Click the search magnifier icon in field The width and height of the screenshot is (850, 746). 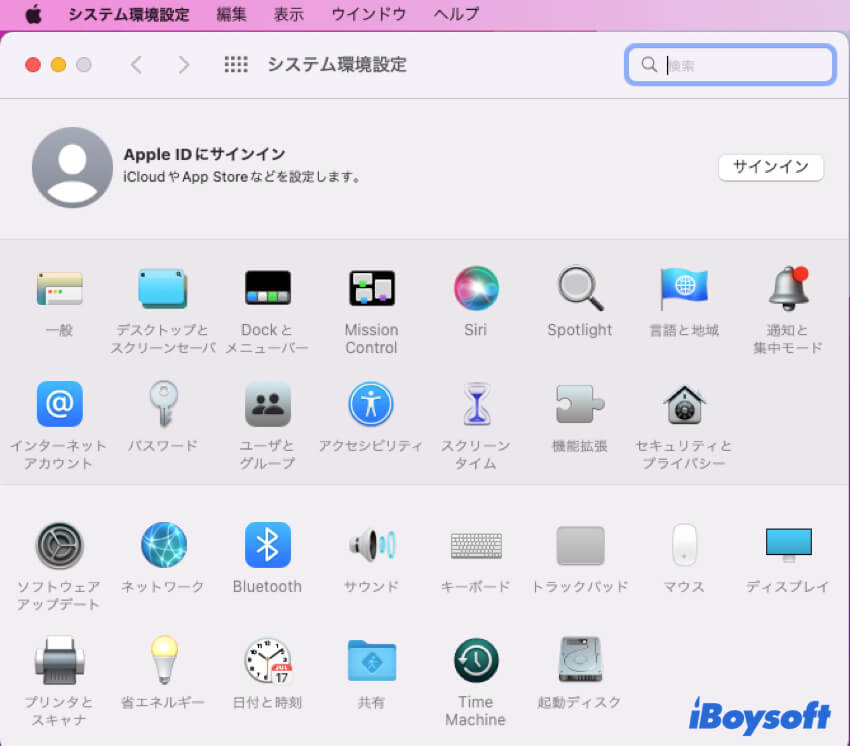[x=649, y=65]
